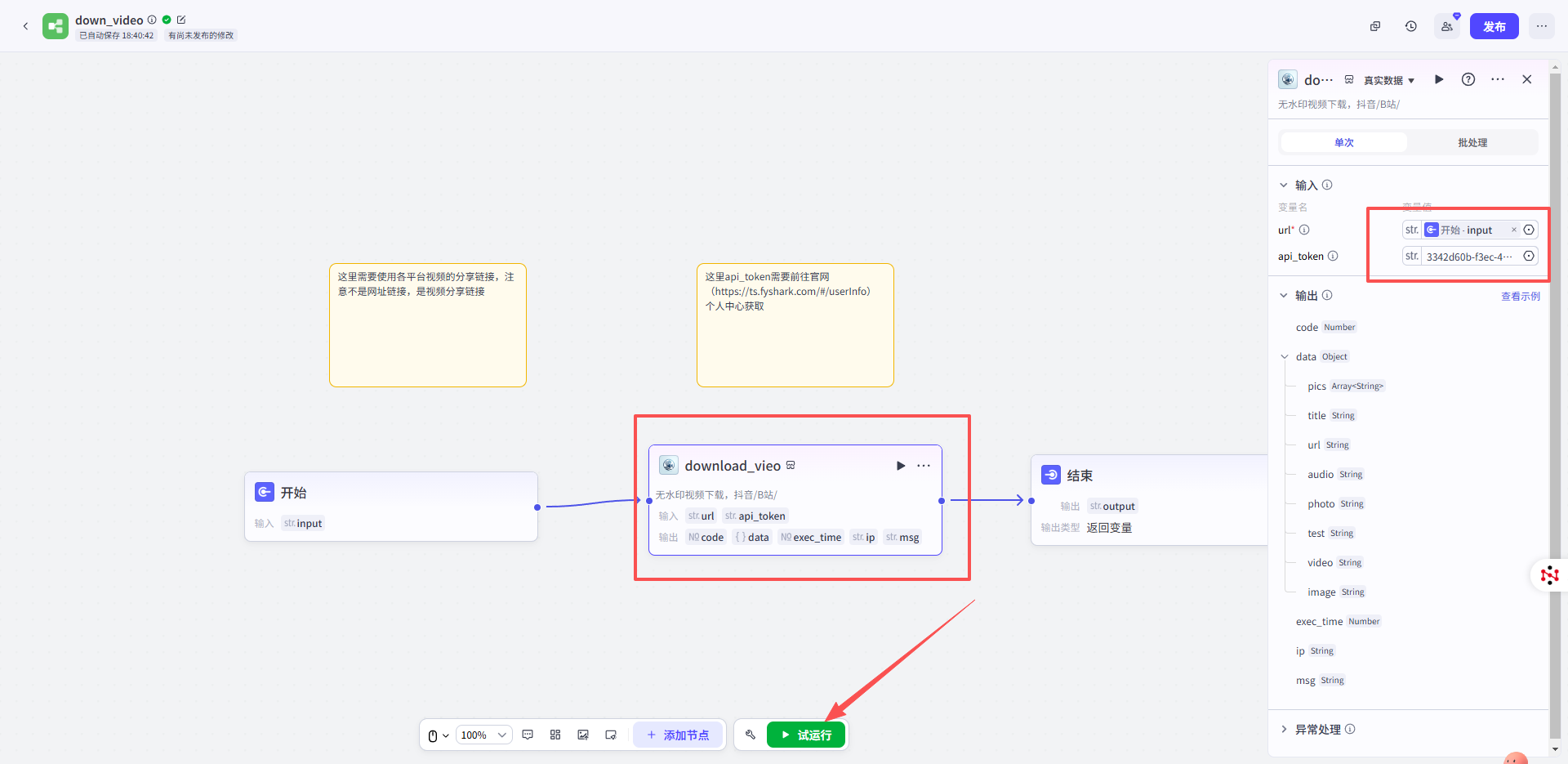This screenshot has width=1568, height=764.
Task: Switch to the 单次 single run mode
Action: 1343,142
